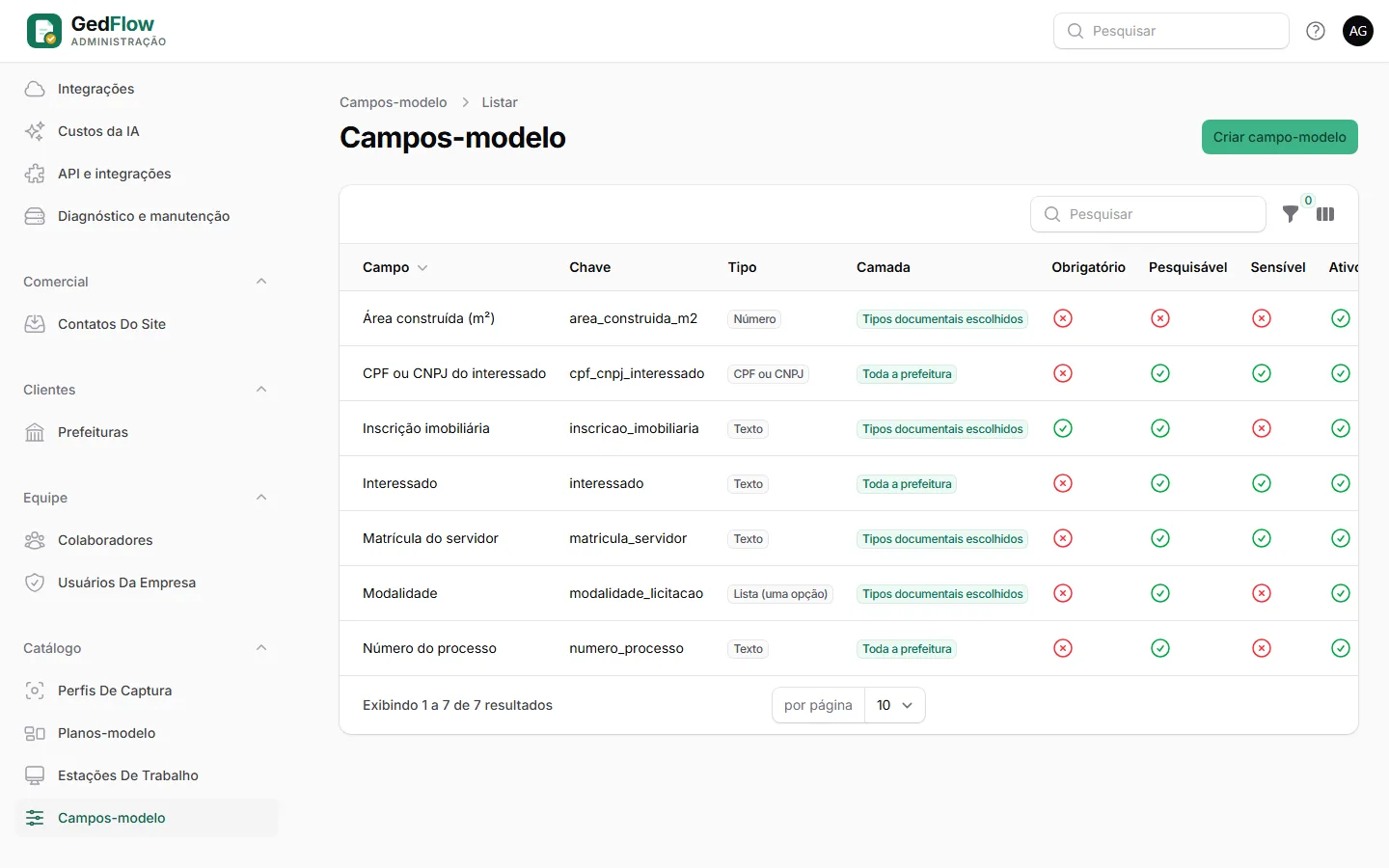Sort the table by the Campo column
This screenshot has height=868, width=1389.
point(395,267)
